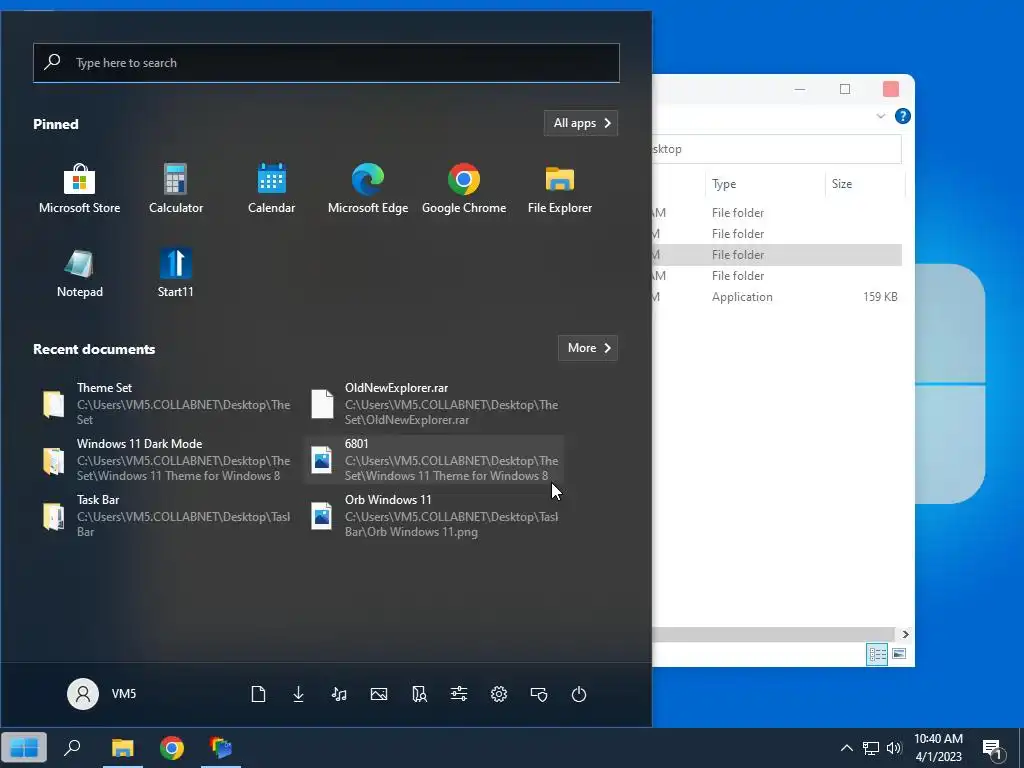Click Size column header in Explorer window
The height and width of the screenshot is (768, 1024).
[x=865, y=184]
